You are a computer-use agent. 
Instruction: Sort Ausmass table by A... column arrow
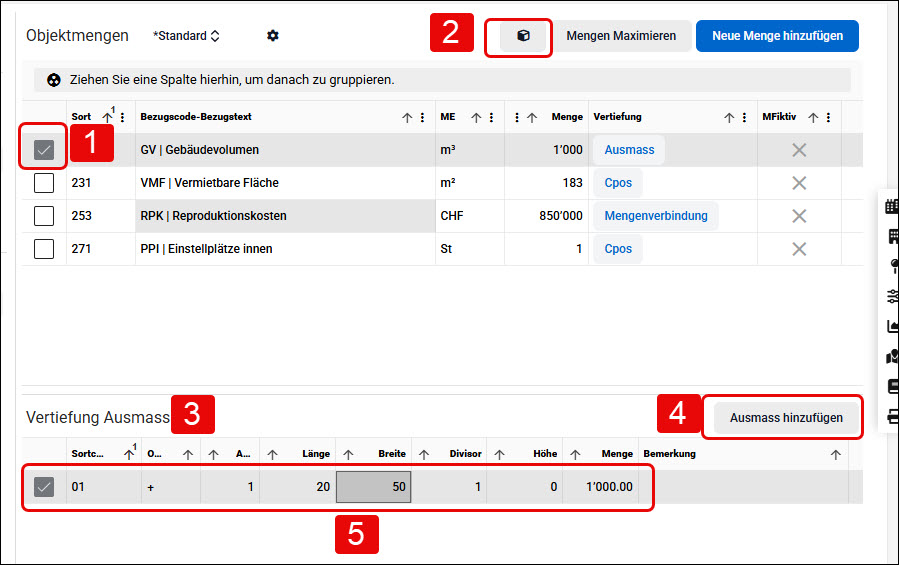coord(213,454)
